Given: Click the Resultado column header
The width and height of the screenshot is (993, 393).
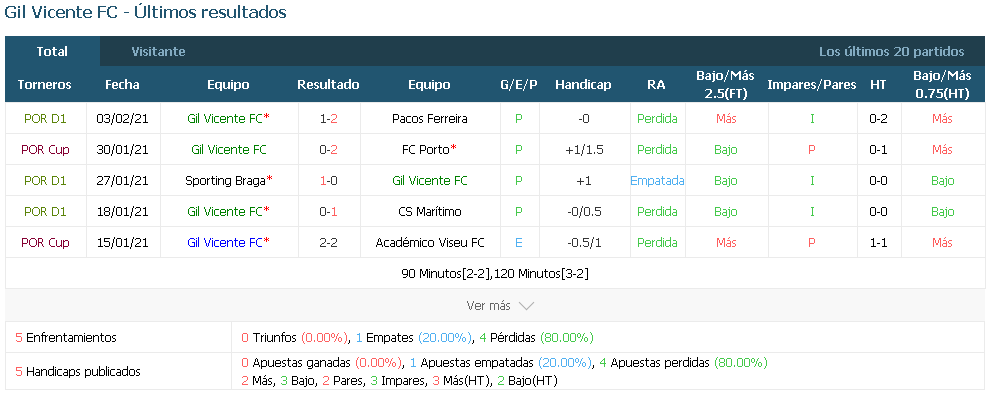Looking at the screenshot, I should point(328,85).
